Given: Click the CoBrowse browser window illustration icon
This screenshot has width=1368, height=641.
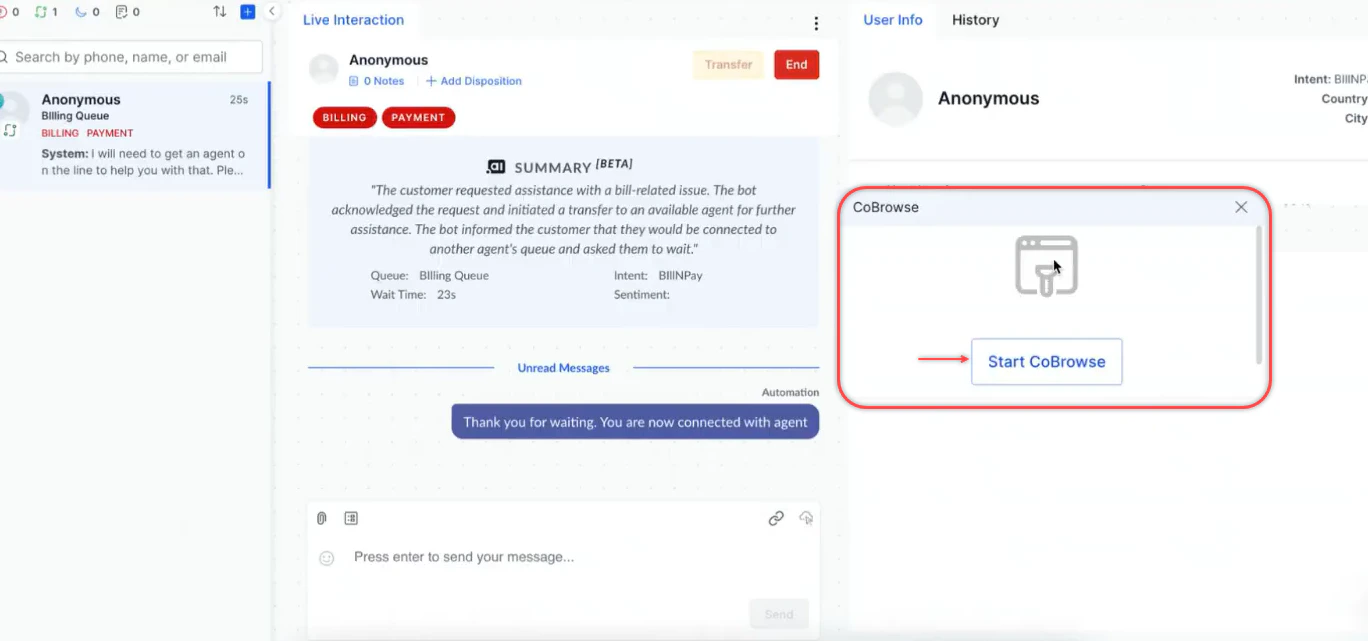Looking at the screenshot, I should pyautogui.click(x=1046, y=266).
